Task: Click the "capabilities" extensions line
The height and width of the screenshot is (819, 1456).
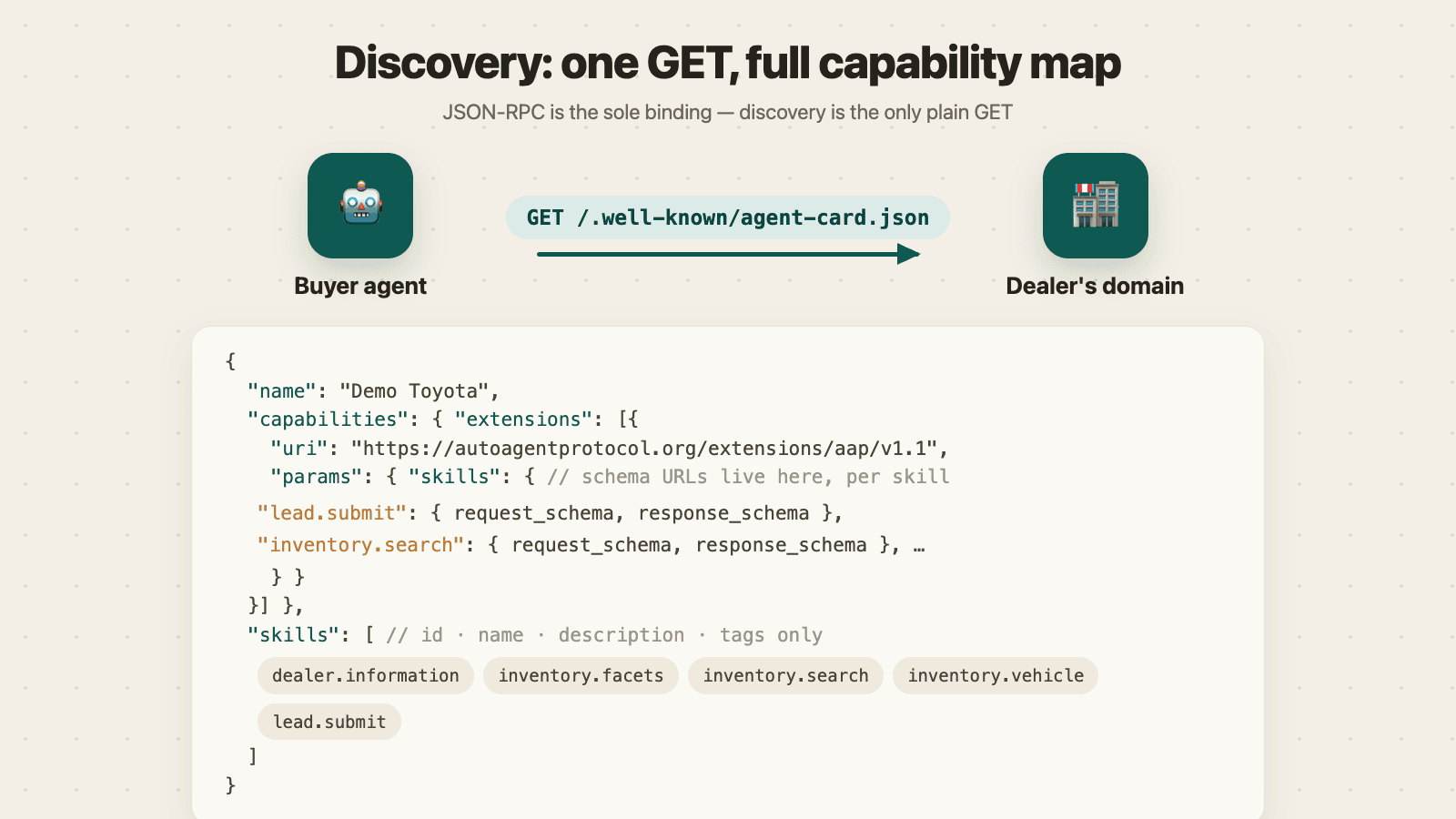Action: coord(443,420)
